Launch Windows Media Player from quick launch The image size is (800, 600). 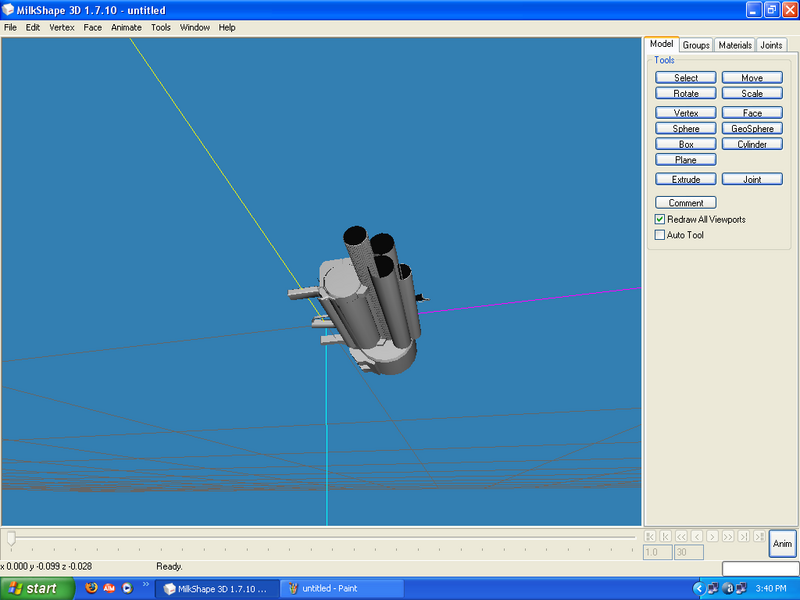(x=127, y=588)
